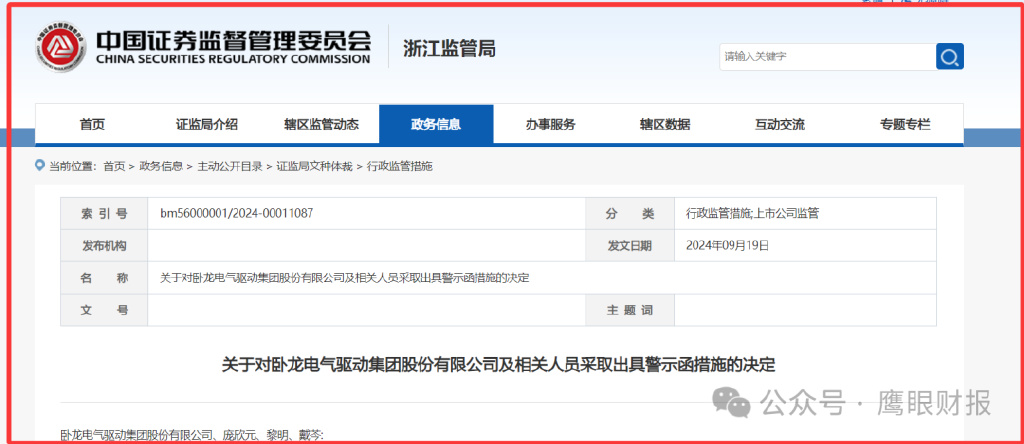
Task: Click the 文号 label cell
Action: tap(104, 310)
